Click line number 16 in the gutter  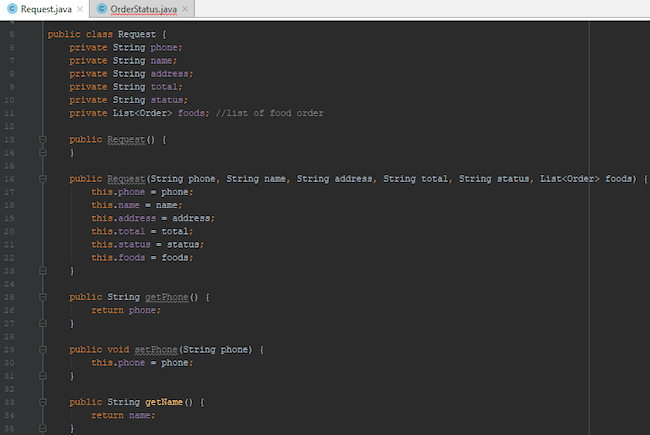[9, 179]
